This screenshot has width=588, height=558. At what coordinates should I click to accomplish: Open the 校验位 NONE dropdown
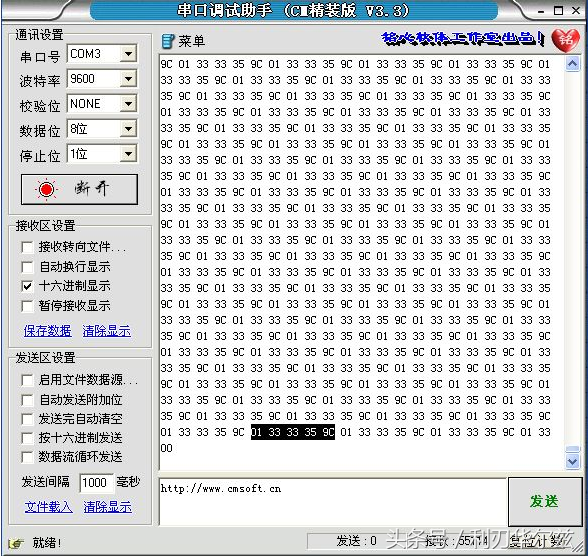[x=128, y=104]
